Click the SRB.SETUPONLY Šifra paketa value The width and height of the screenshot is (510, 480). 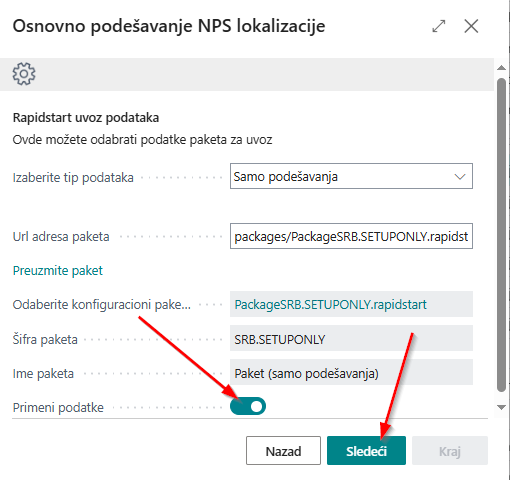[351, 338]
